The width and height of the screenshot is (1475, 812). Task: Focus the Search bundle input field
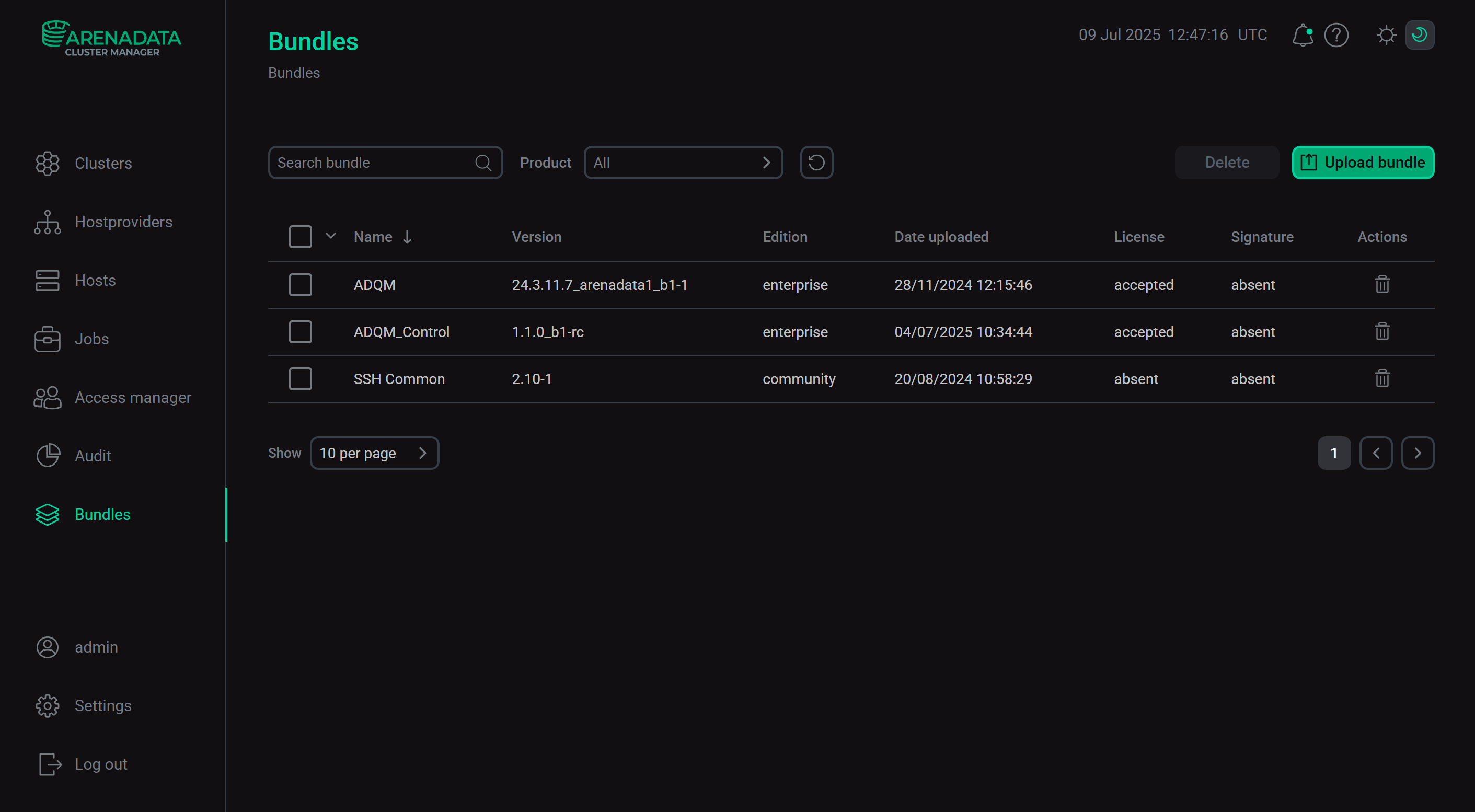point(372,163)
